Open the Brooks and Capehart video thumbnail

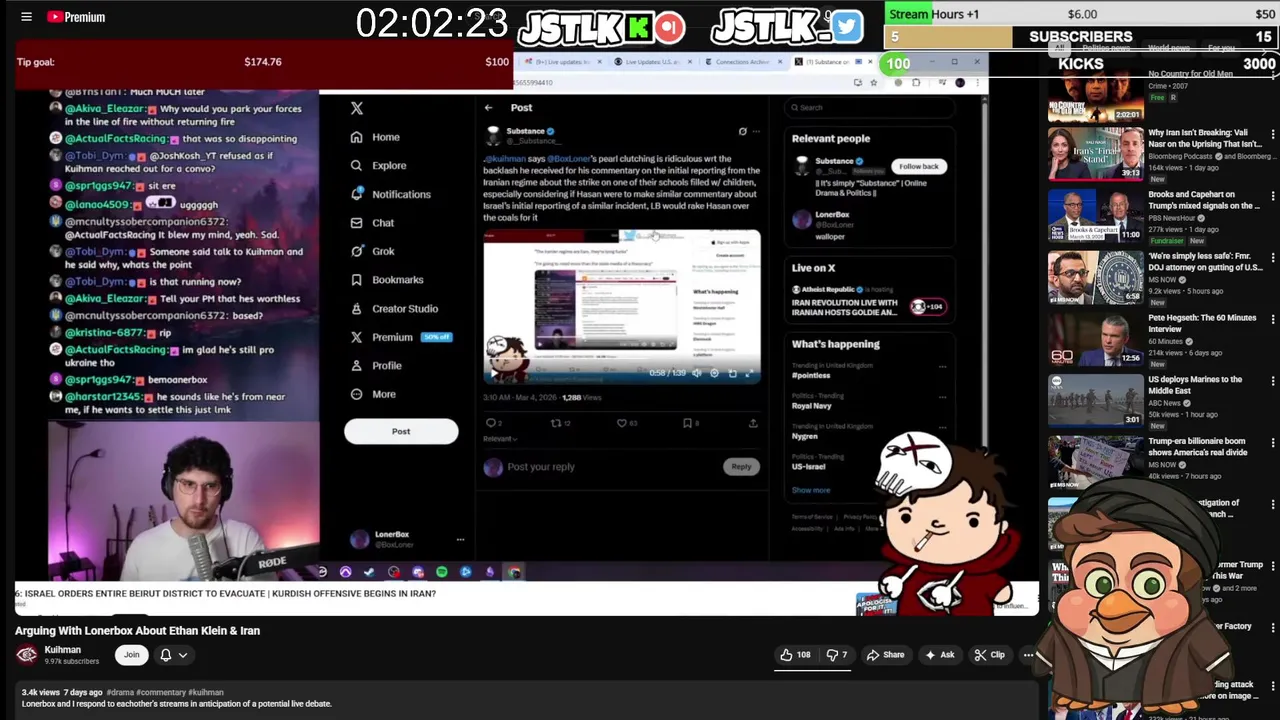point(1095,215)
